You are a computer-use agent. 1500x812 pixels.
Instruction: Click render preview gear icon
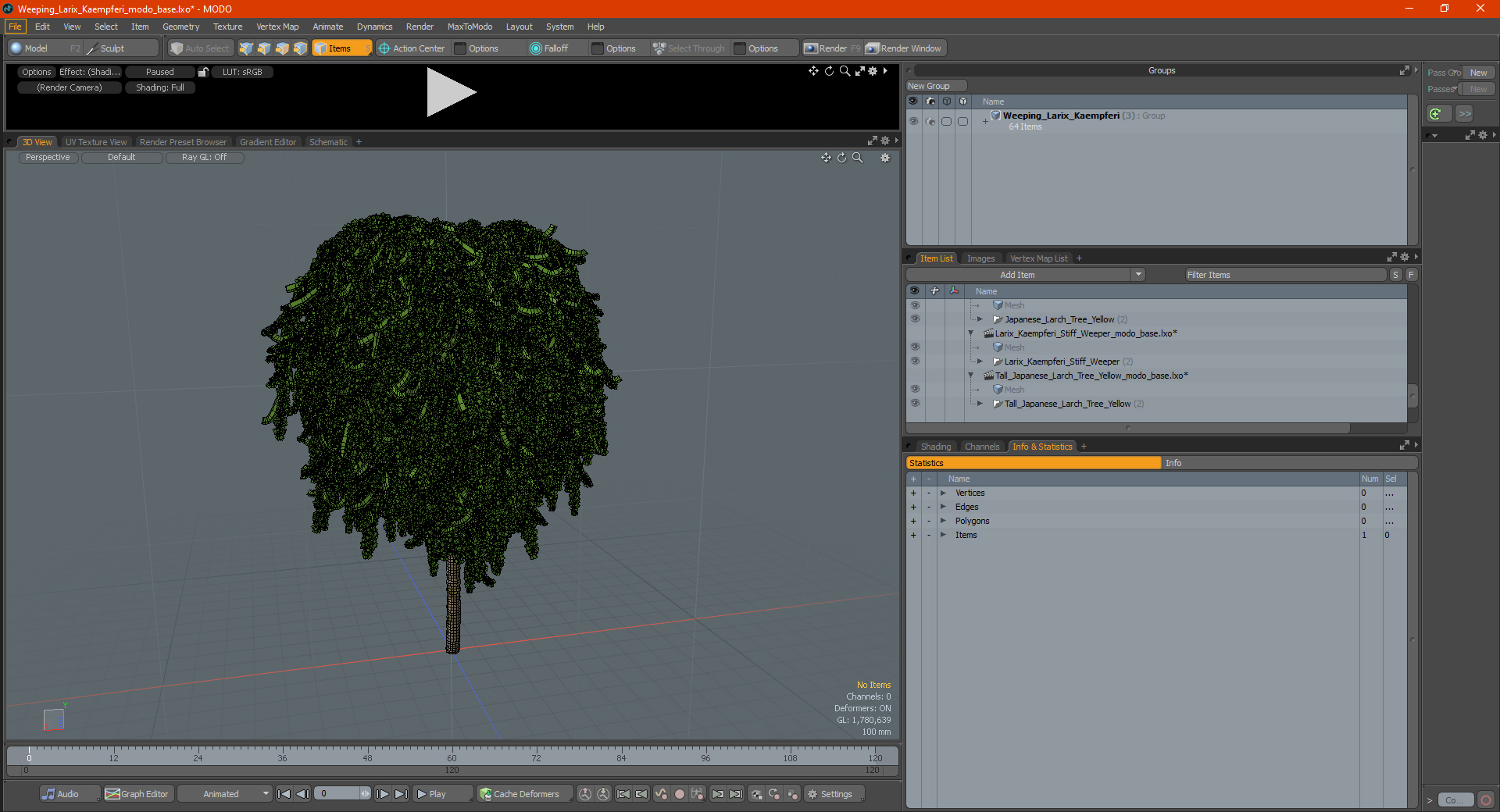[x=873, y=71]
